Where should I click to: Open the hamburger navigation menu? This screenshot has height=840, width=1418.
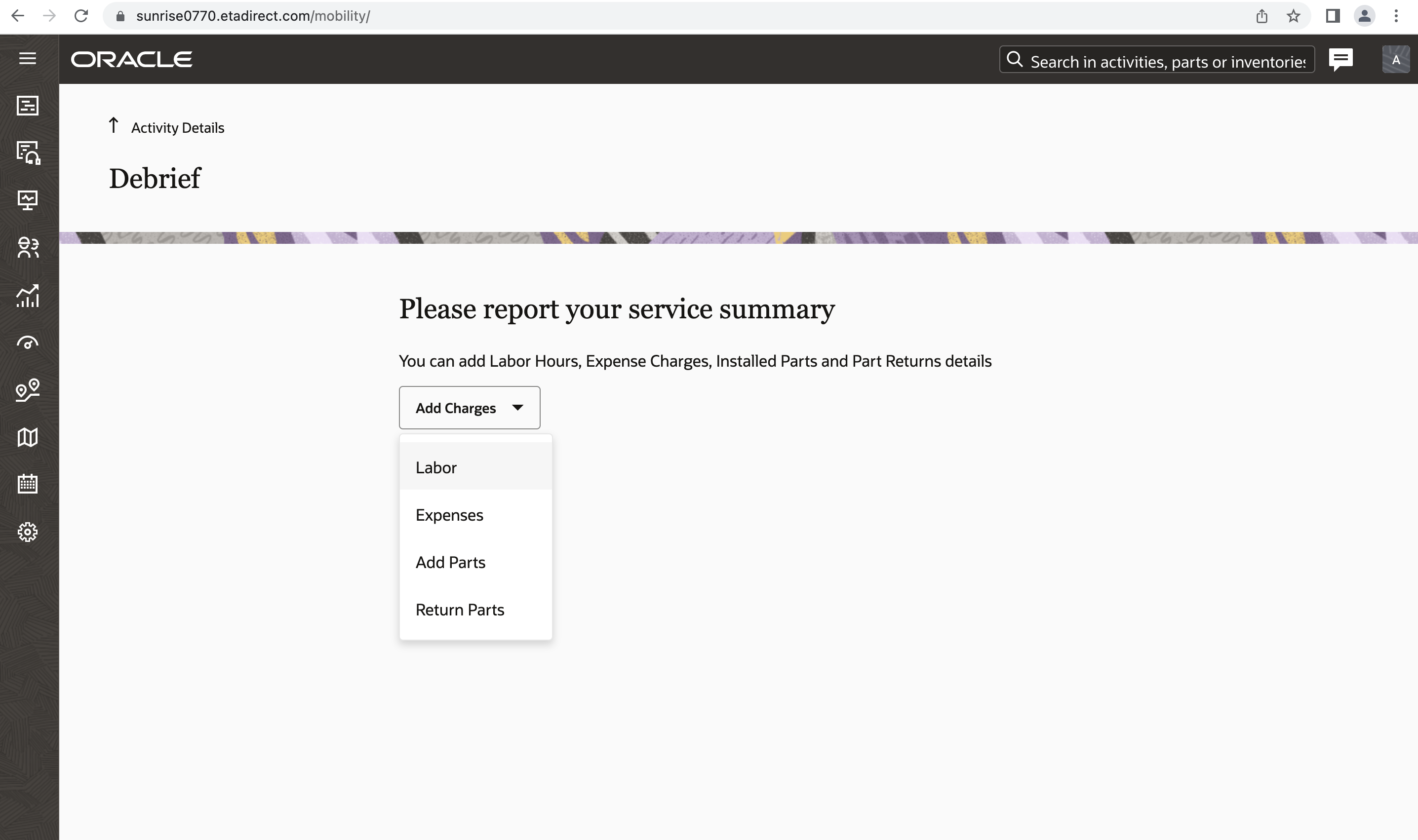click(27, 58)
